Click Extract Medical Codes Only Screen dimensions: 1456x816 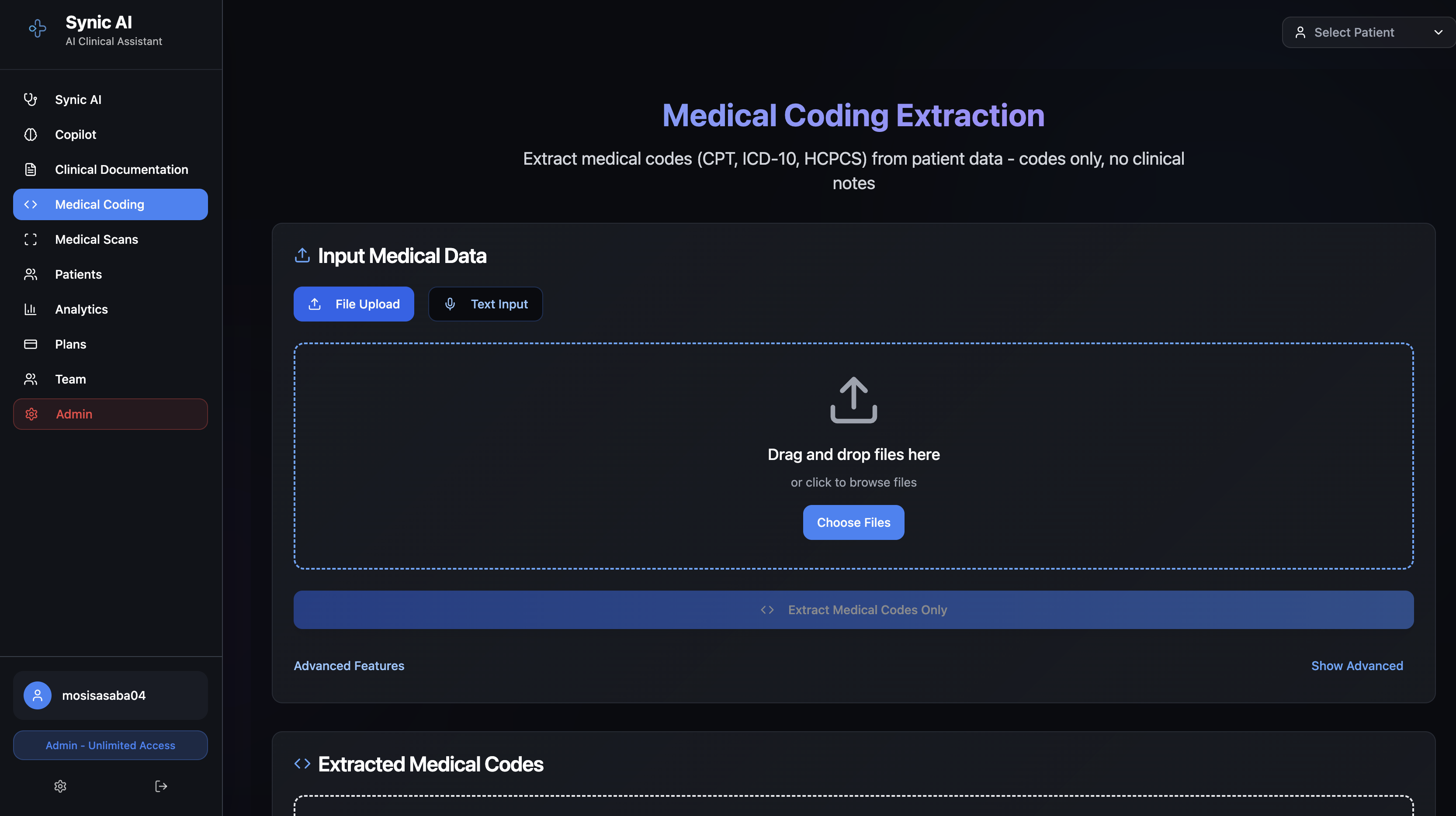pos(853,610)
